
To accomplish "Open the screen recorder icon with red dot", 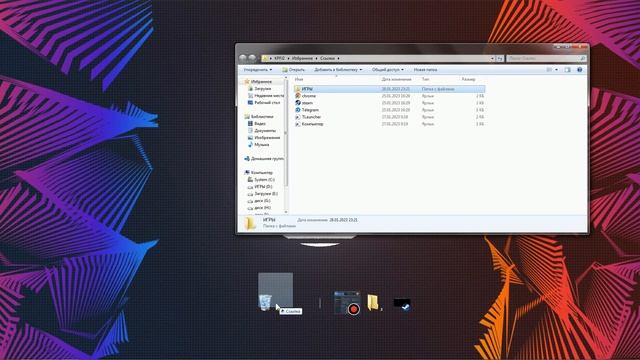I will 347,303.
